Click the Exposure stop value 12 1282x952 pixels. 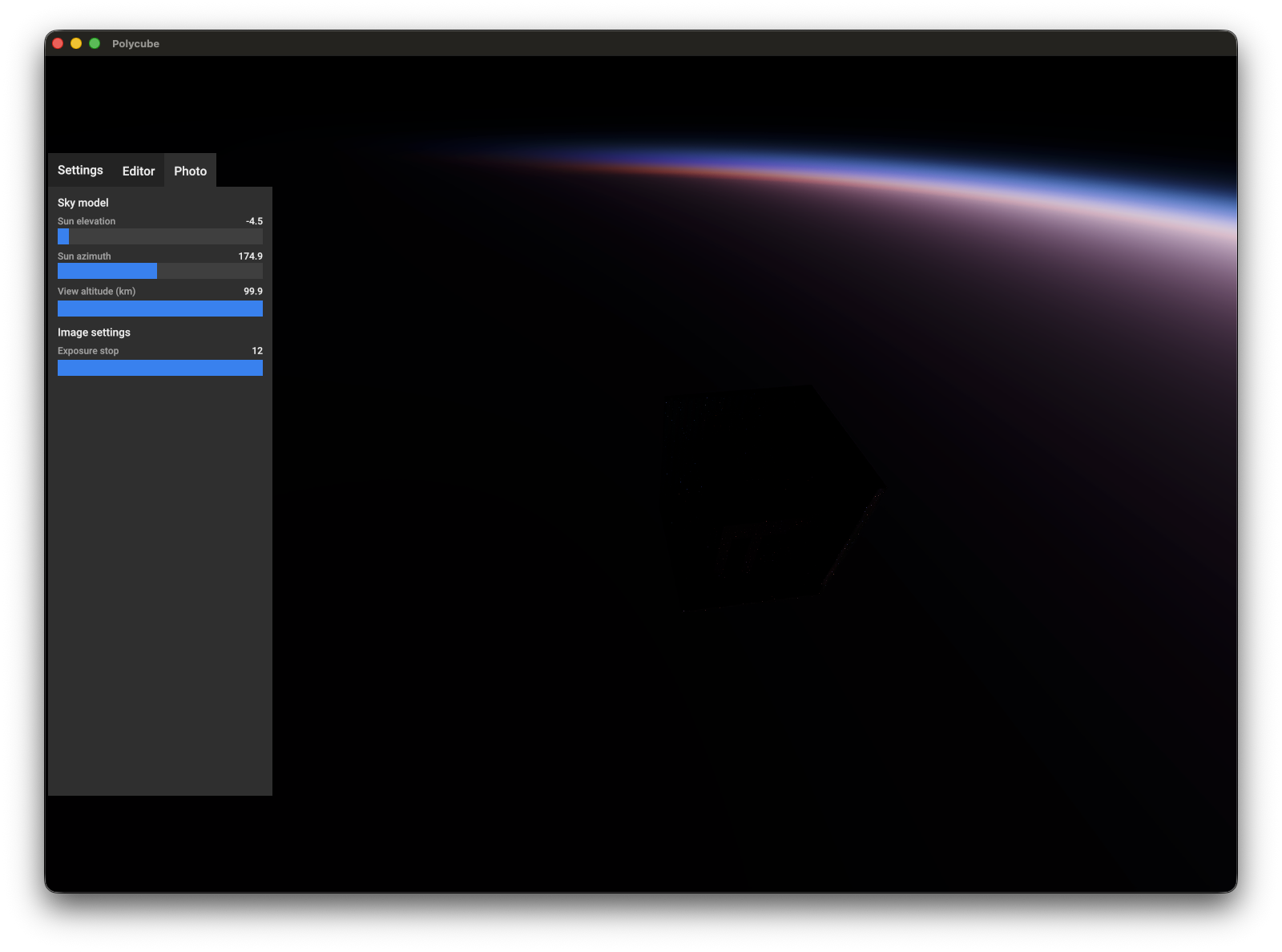point(256,351)
